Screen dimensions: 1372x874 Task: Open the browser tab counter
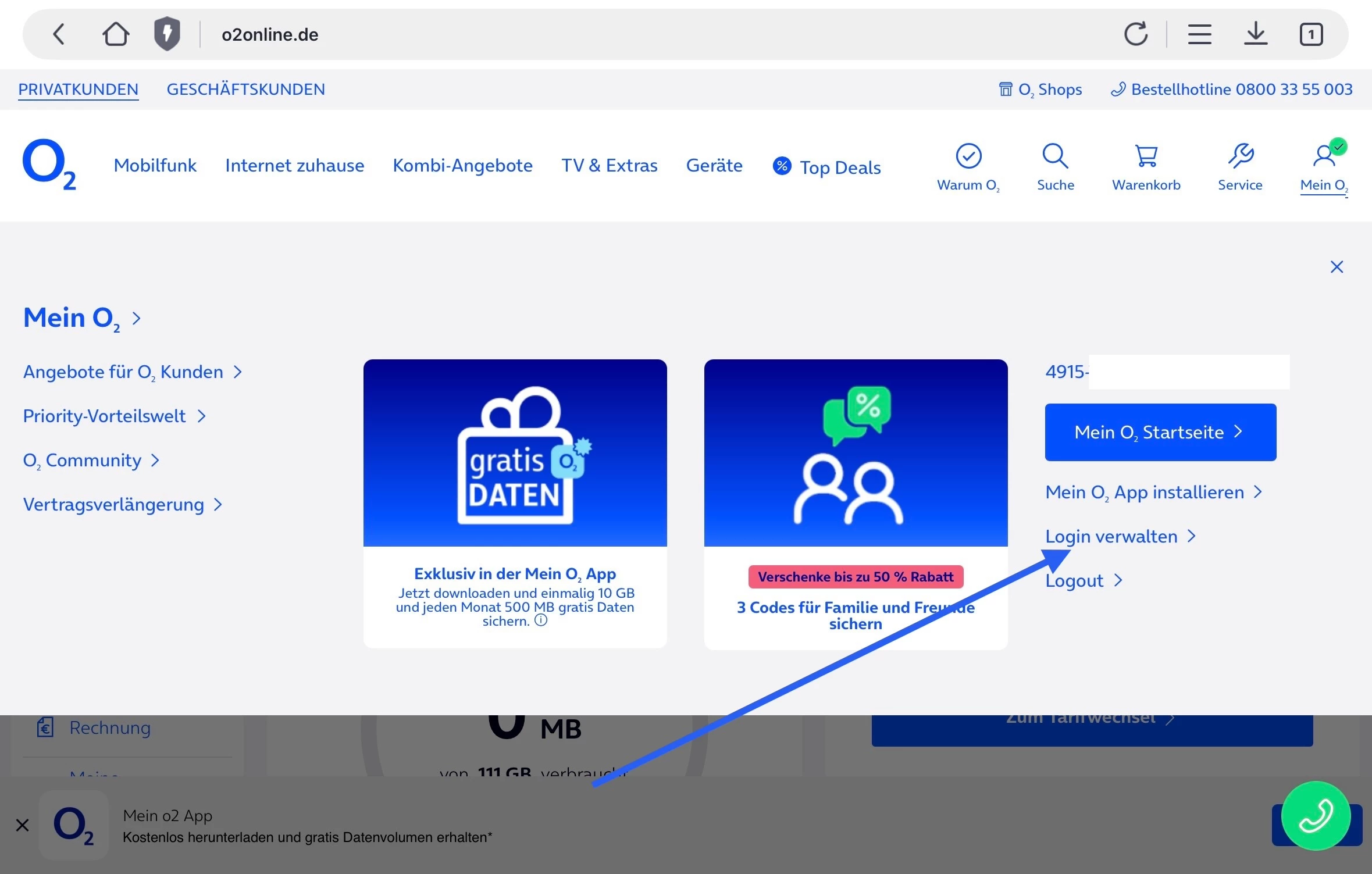[x=1311, y=34]
